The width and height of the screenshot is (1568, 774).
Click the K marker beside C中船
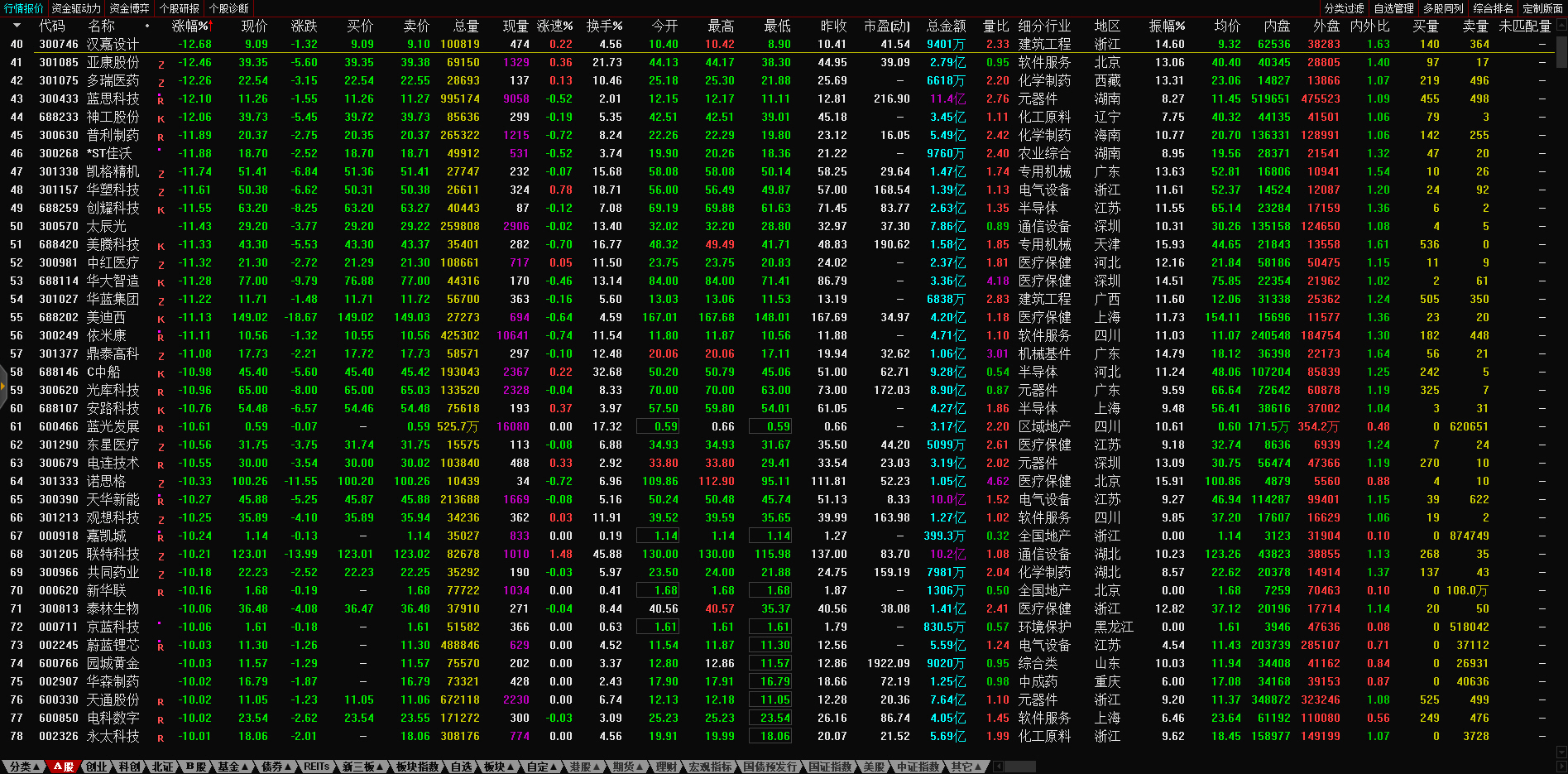(161, 373)
